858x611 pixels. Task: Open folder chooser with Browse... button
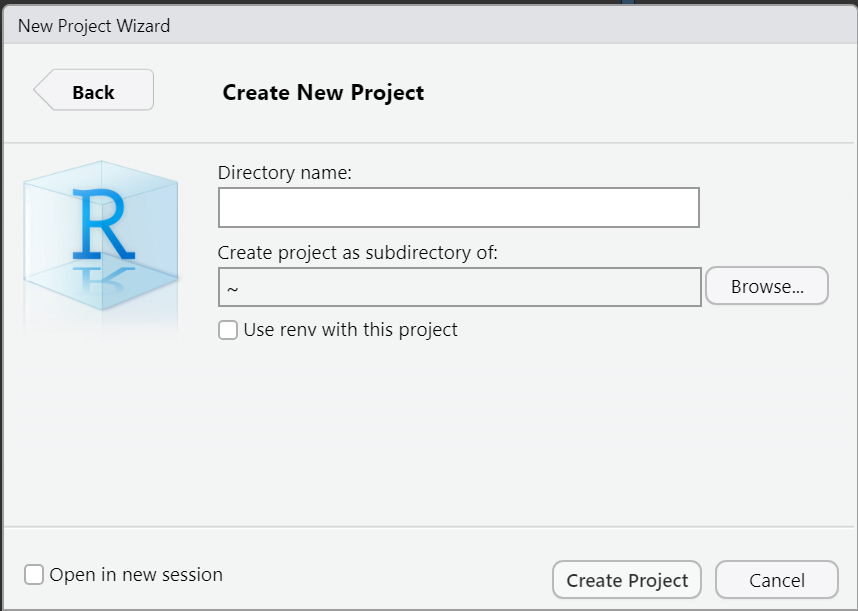[767, 286]
